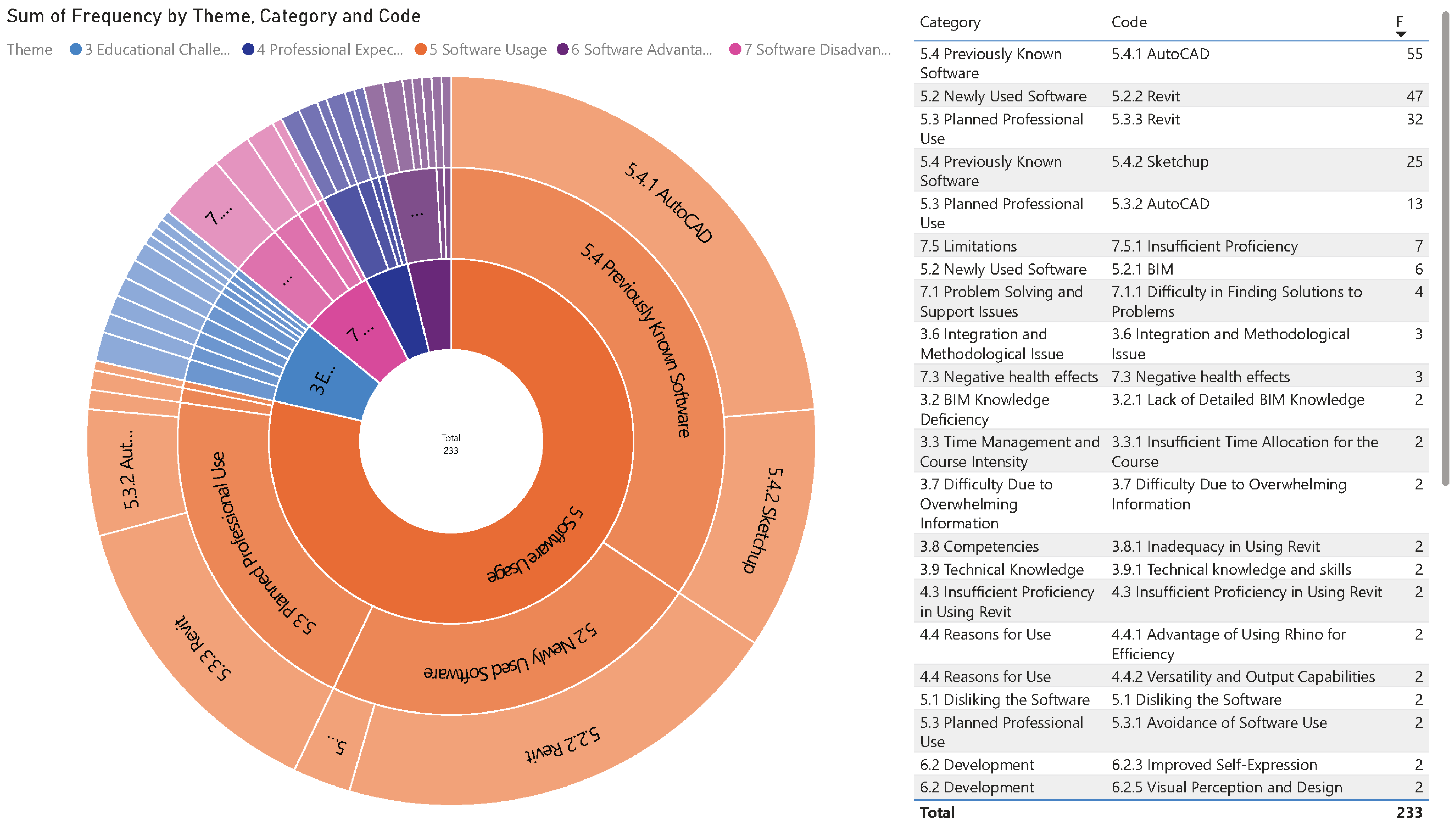Sort table by Category column header
This screenshot has height=825, width=1456.
pos(949,22)
